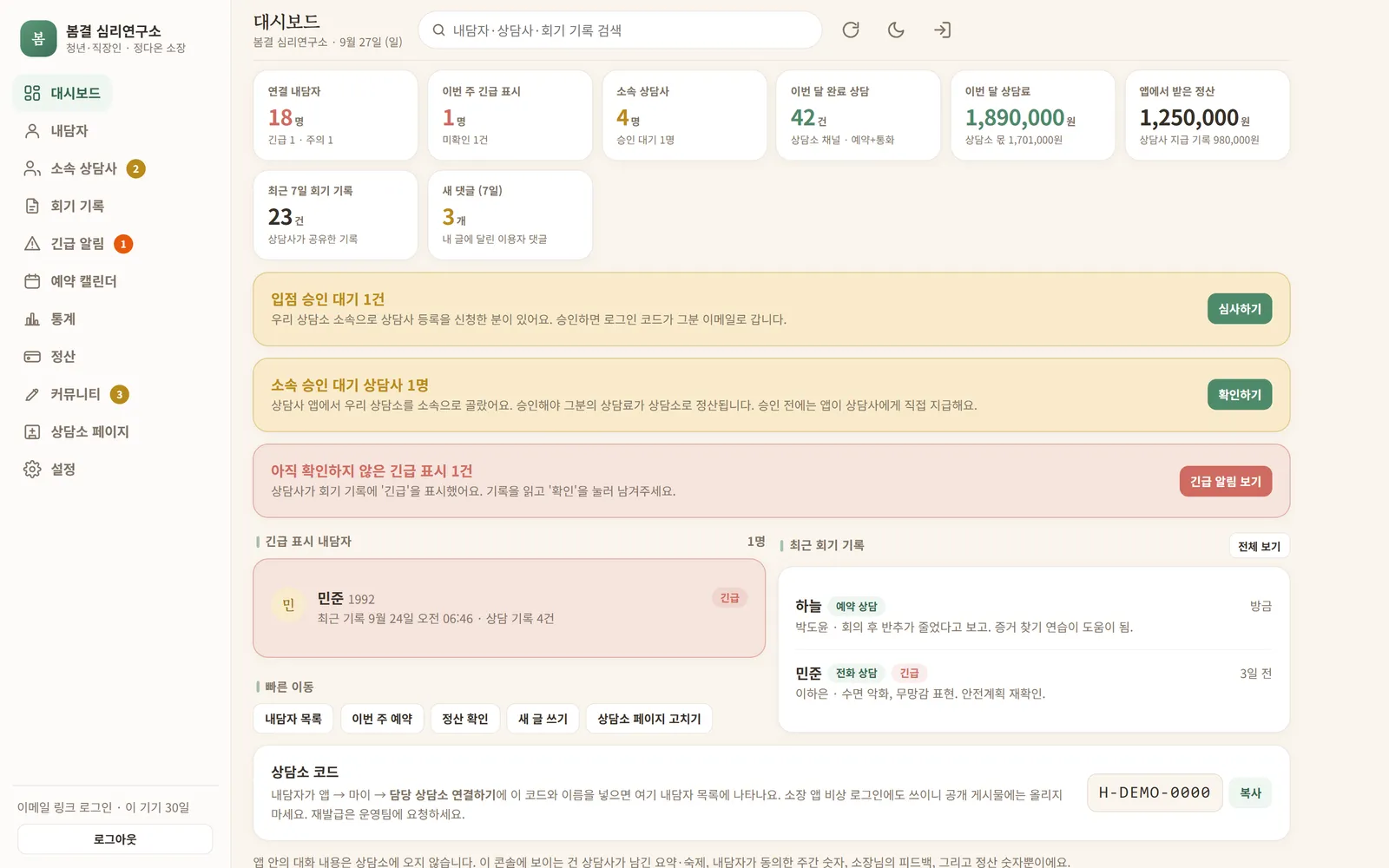Click the green 봄 logo badge
This screenshot has width=1389, height=868.
coord(38,38)
